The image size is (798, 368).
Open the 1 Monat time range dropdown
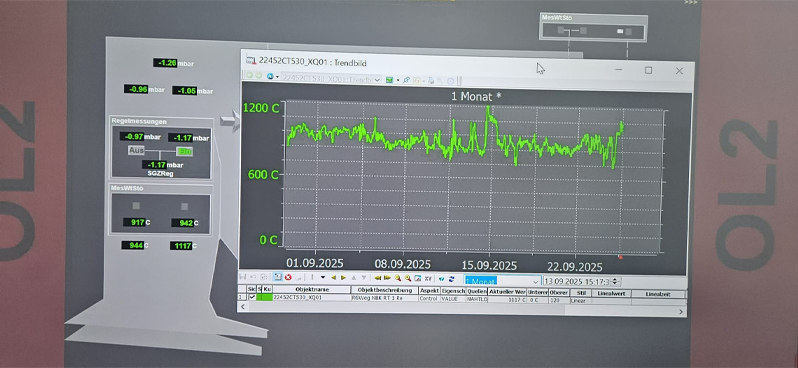[535, 281]
